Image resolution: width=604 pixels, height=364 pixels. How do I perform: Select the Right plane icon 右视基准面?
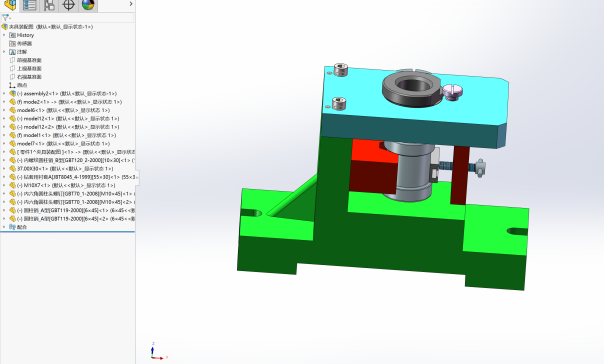[12, 77]
